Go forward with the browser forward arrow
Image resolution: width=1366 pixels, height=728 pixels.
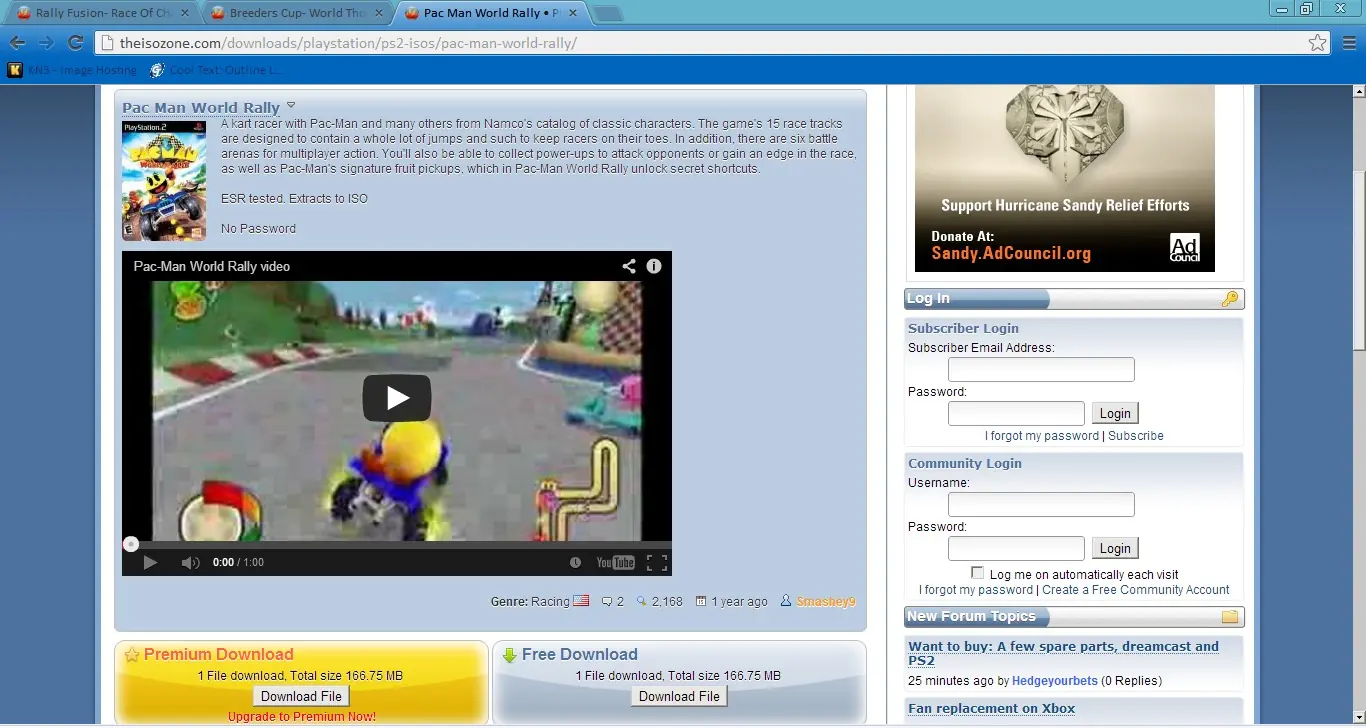tap(46, 43)
